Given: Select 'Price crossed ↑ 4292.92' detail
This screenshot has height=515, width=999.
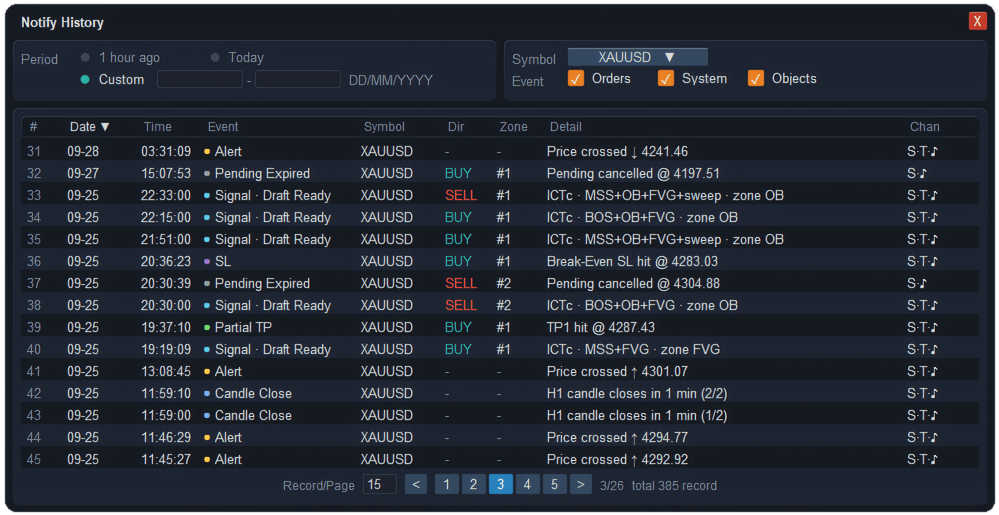Looking at the screenshot, I should 617,459.
